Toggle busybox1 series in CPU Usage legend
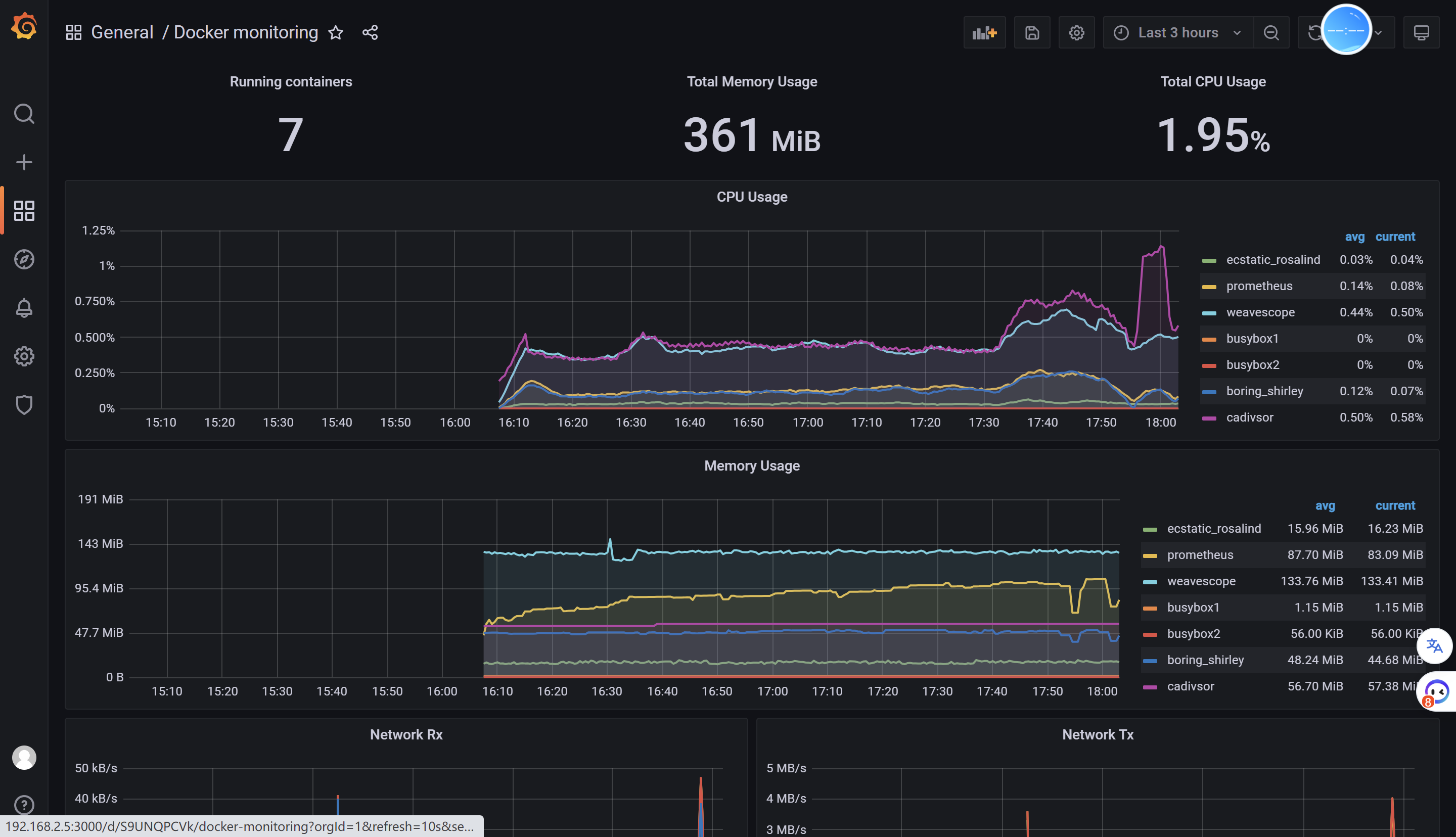This screenshot has width=1456, height=837. tap(1253, 339)
